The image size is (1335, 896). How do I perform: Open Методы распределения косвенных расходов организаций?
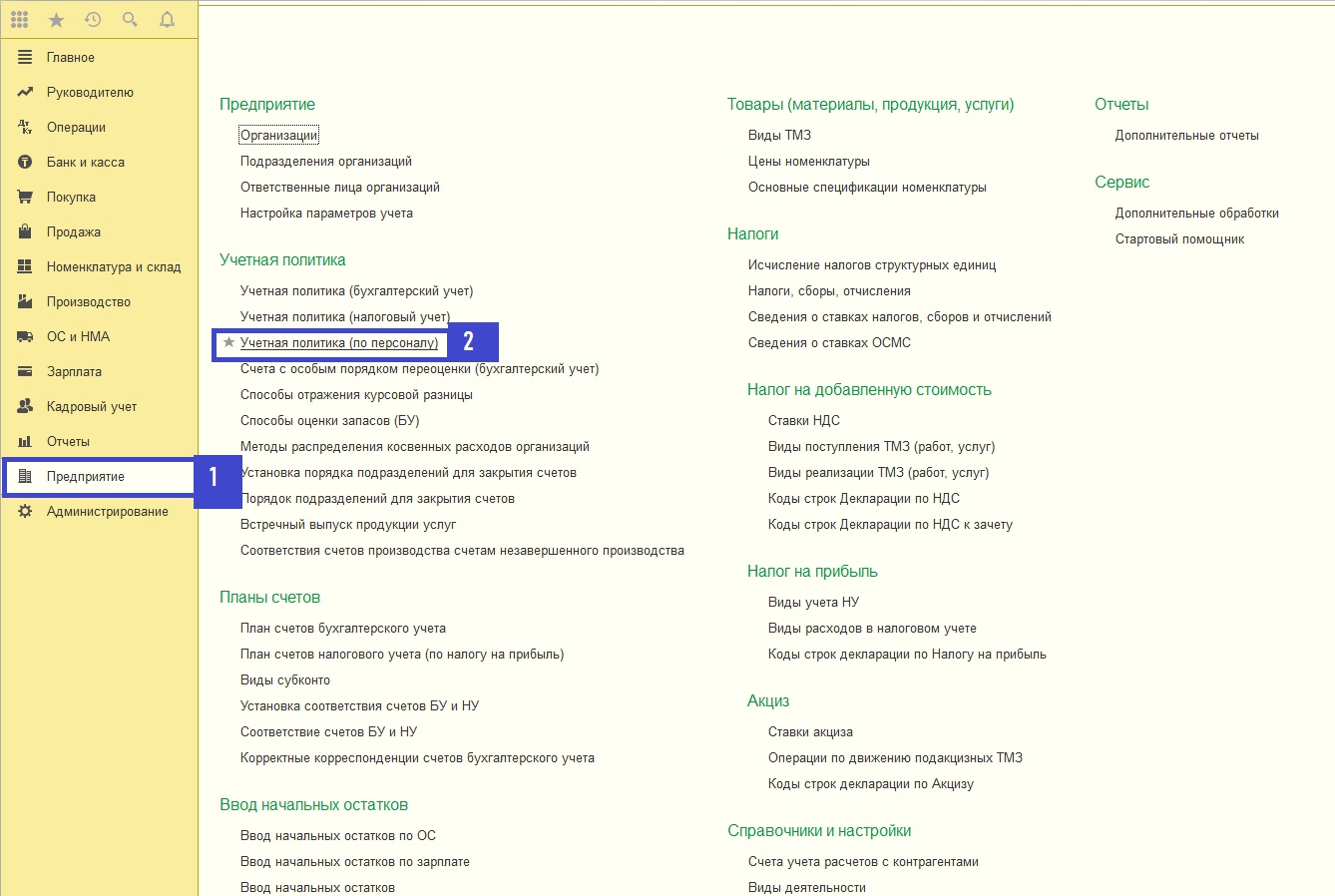415,446
